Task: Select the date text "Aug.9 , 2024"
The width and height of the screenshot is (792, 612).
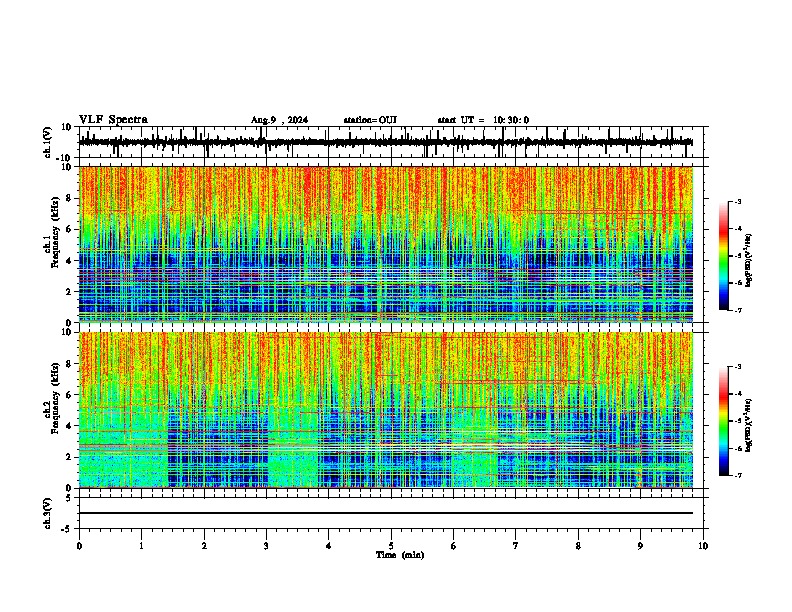Action: click(x=279, y=120)
